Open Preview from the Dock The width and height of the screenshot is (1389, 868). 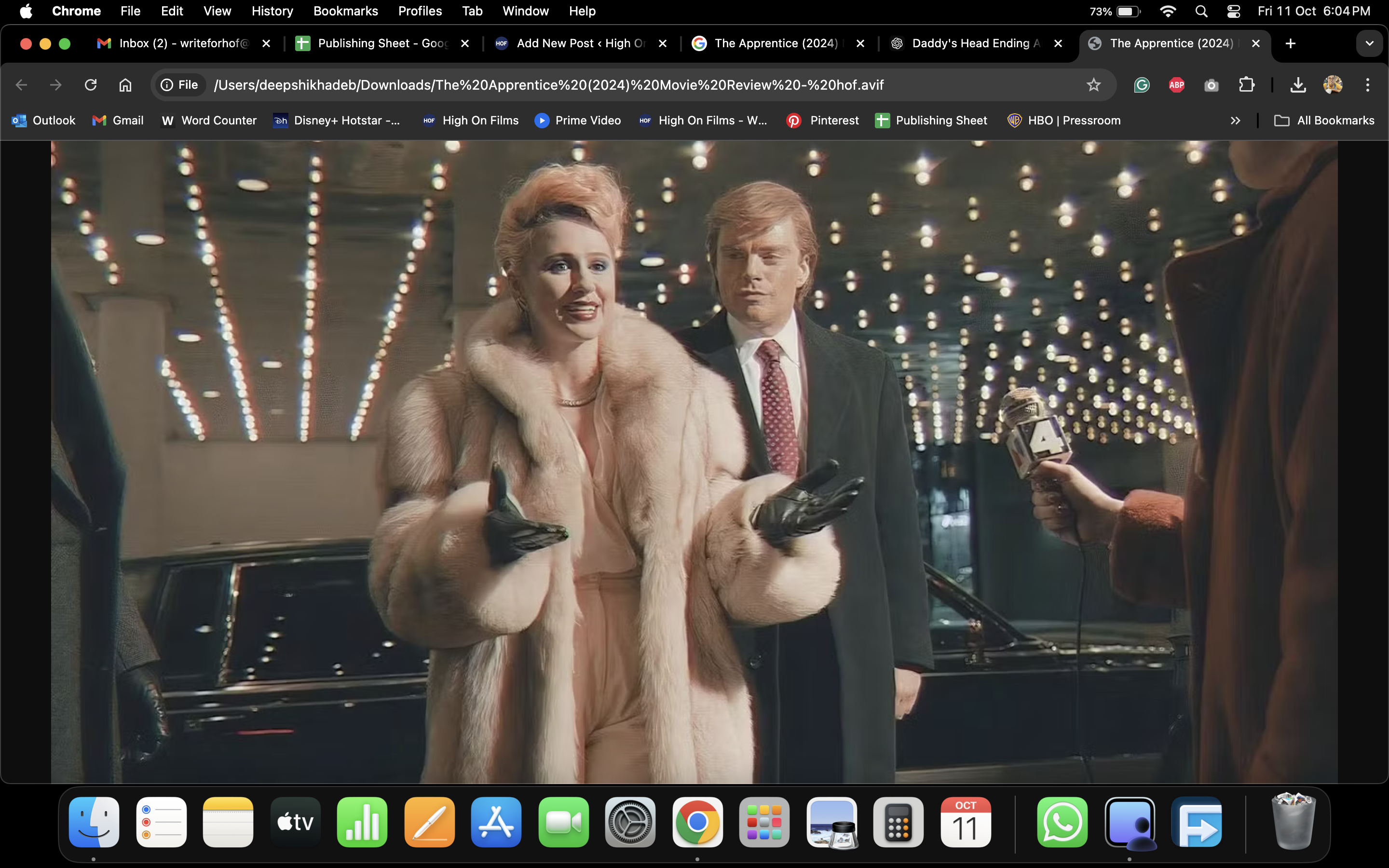831,822
